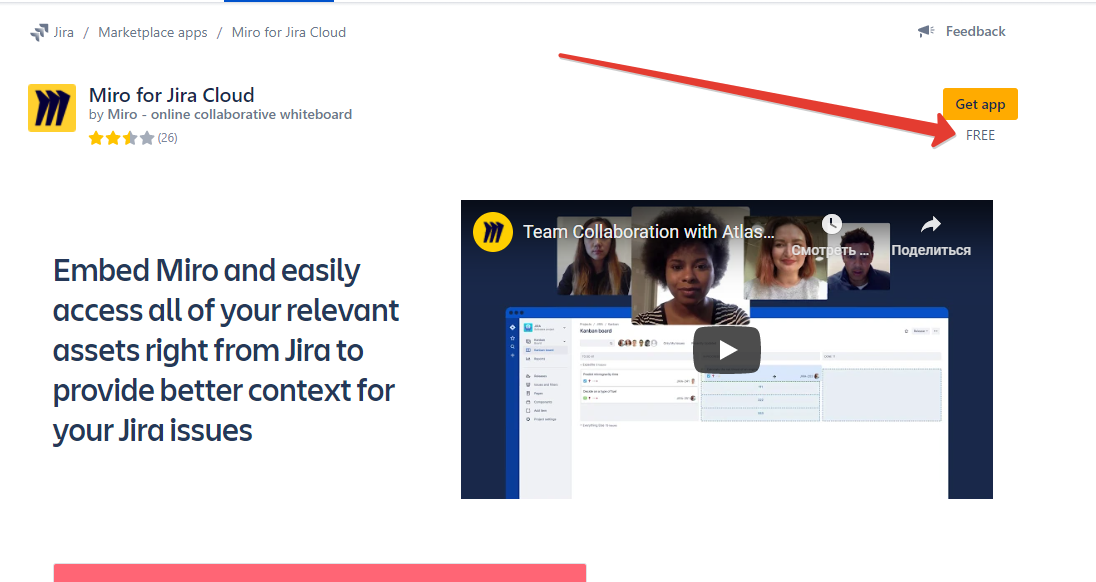The image size is (1096, 582).
Task: Click the Miro channel avatar in video
Action: [493, 231]
